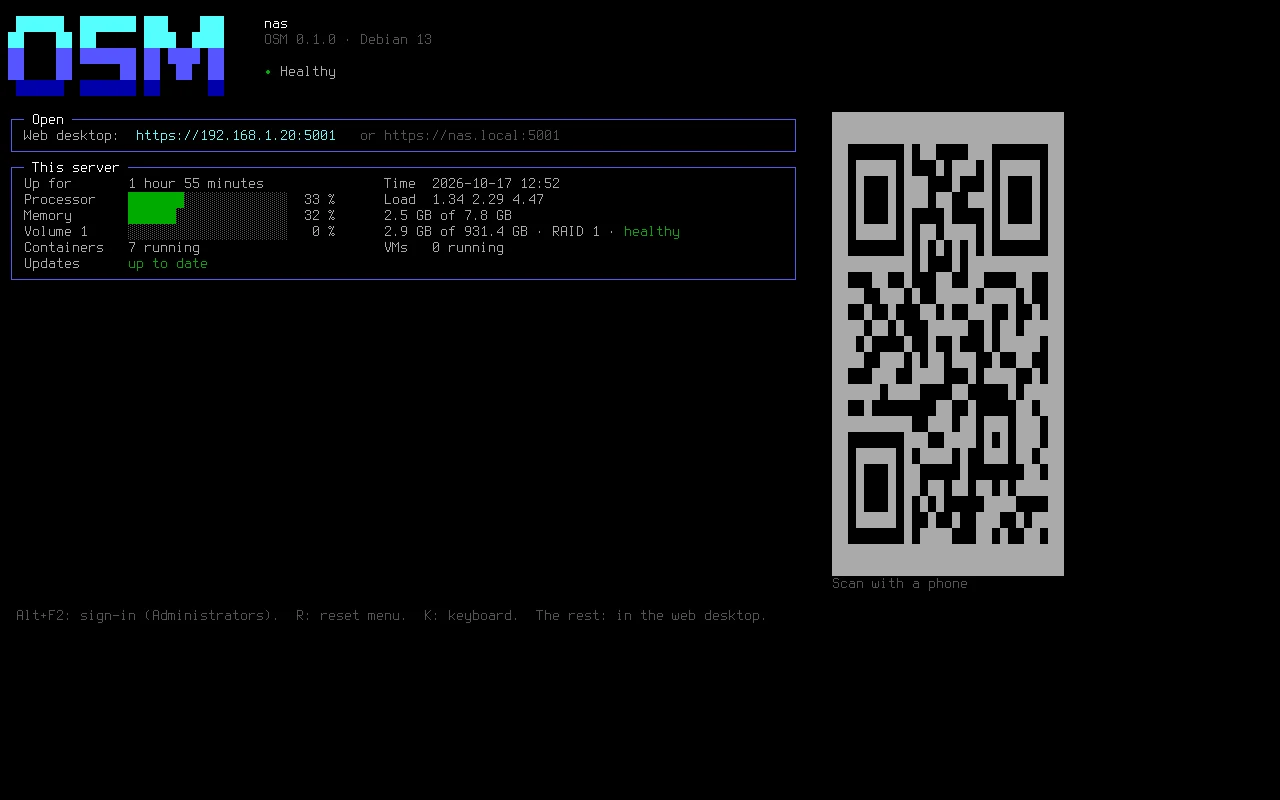Image resolution: width=1280 pixels, height=800 pixels.
Task: Open the https://nas.local:5001 link
Action: pyautogui.click(x=472, y=136)
